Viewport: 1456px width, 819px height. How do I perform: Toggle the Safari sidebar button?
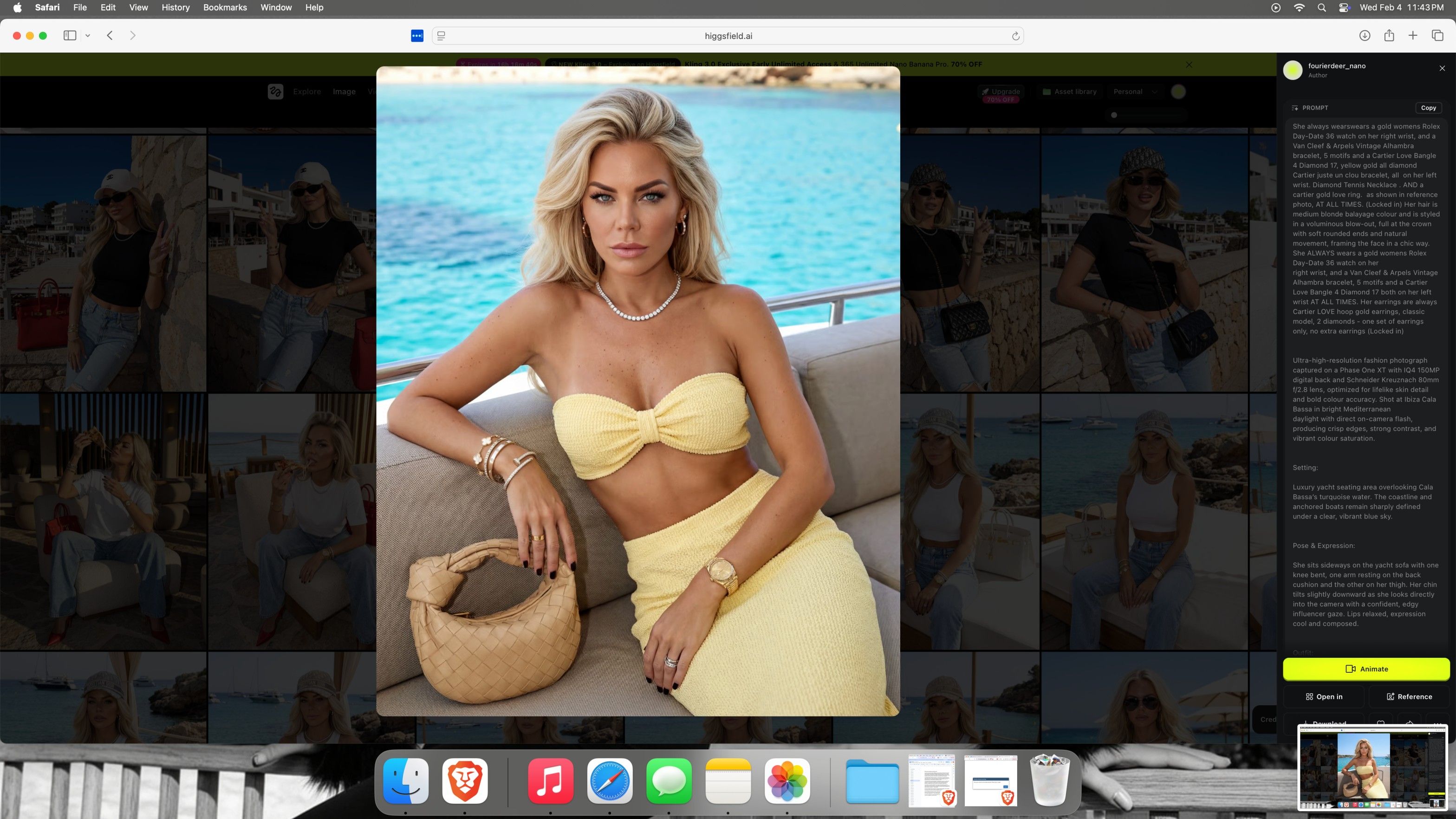(x=70, y=36)
